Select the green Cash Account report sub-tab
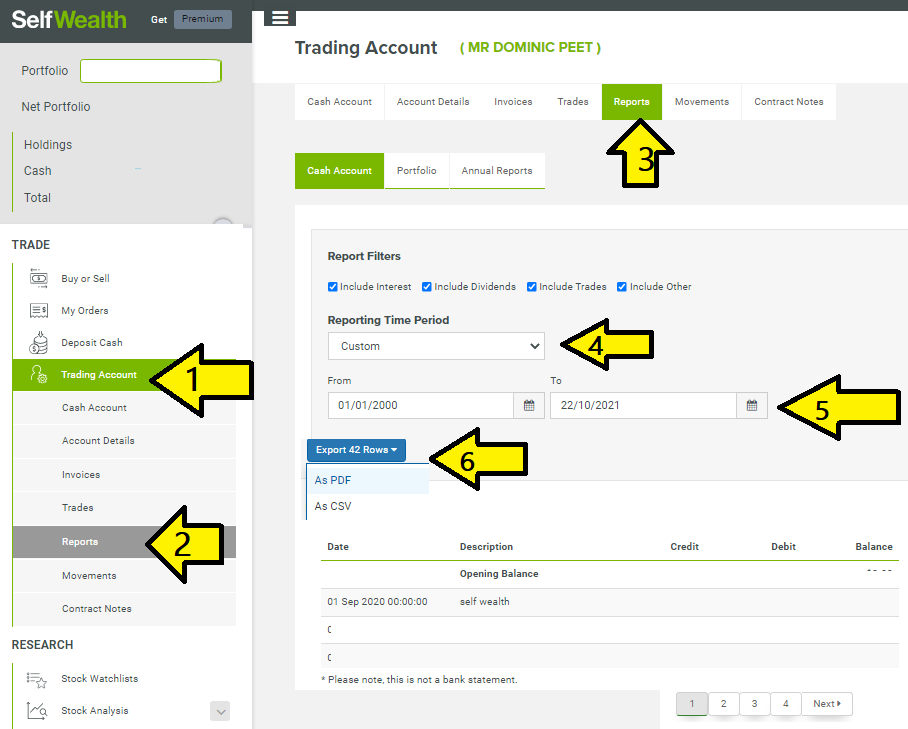Viewport: 908px width, 729px height. 339,171
